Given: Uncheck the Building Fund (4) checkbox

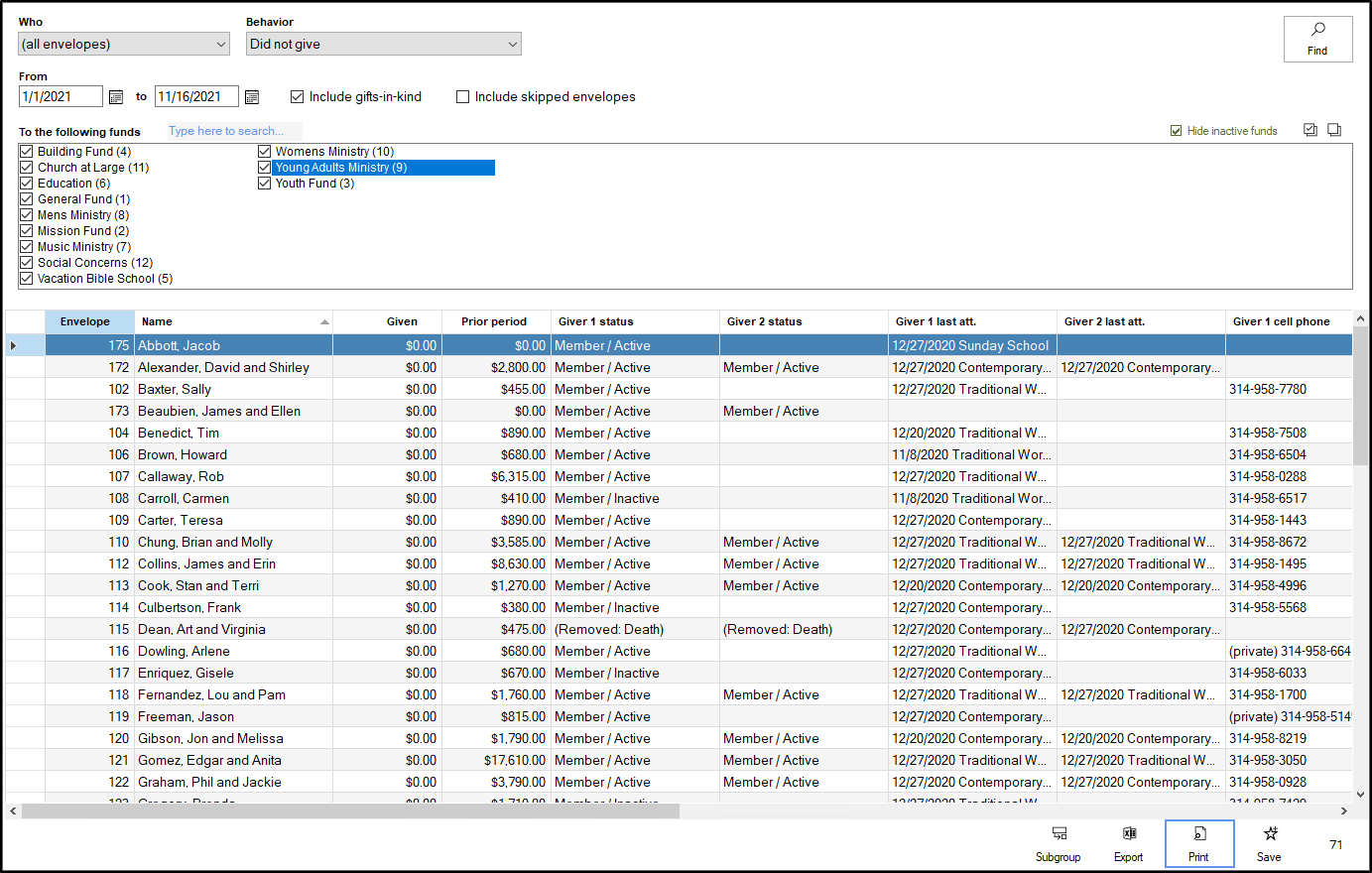Looking at the screenshot, I should (x=27, y=152).
